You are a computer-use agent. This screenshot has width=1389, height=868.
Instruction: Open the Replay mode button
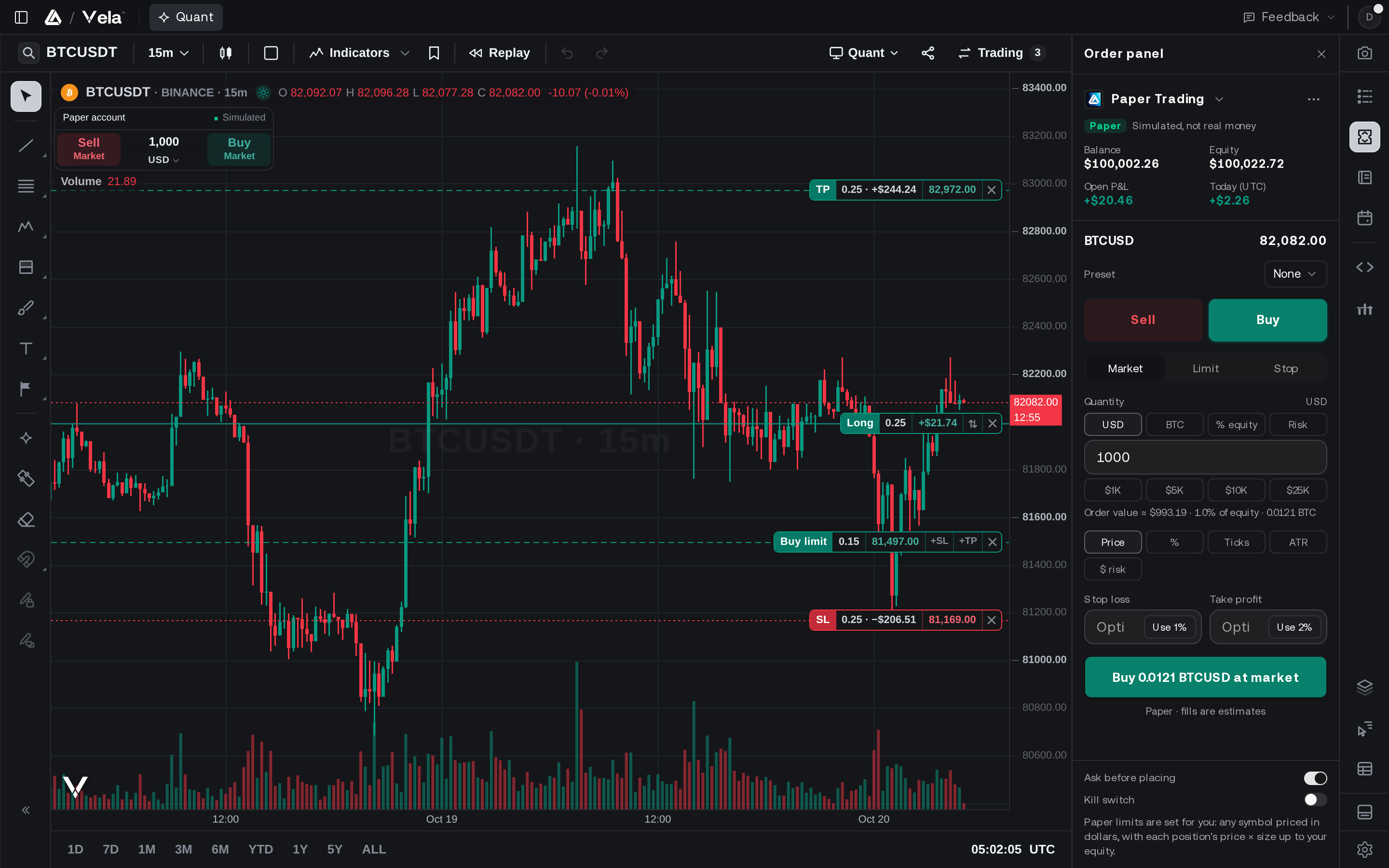(x=499, y=53)
